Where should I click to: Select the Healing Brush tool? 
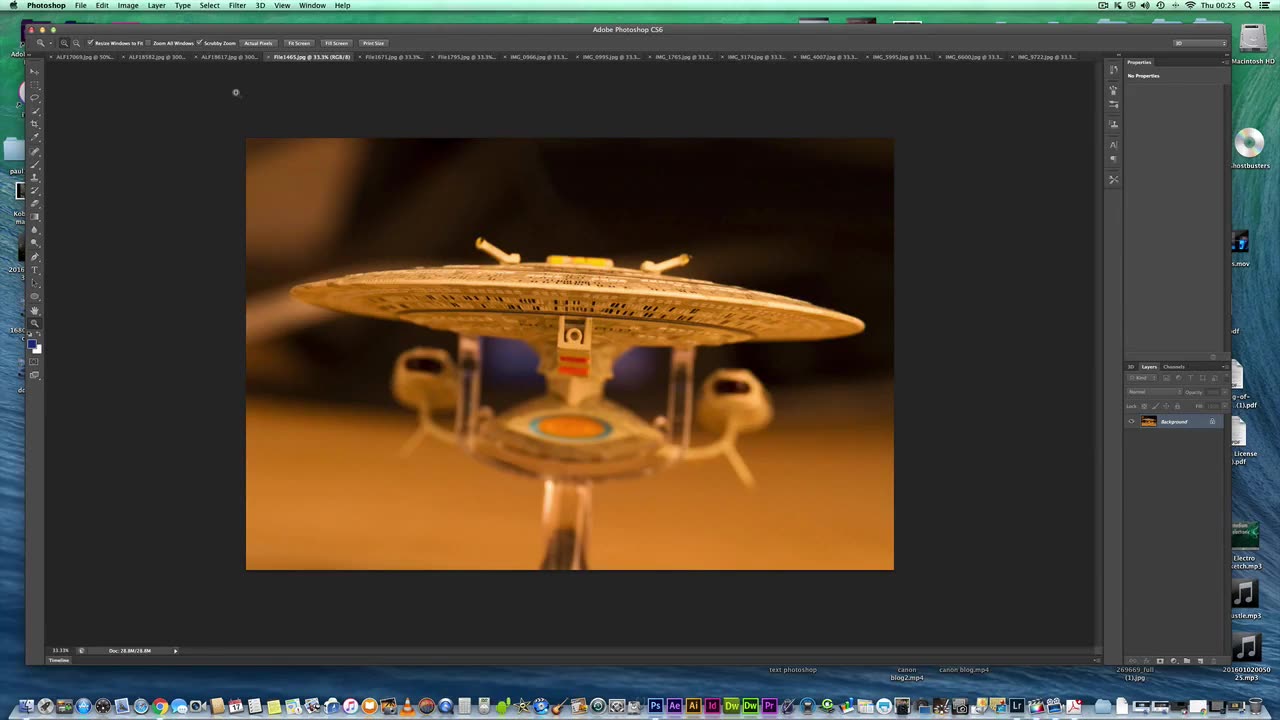point(35,151)
